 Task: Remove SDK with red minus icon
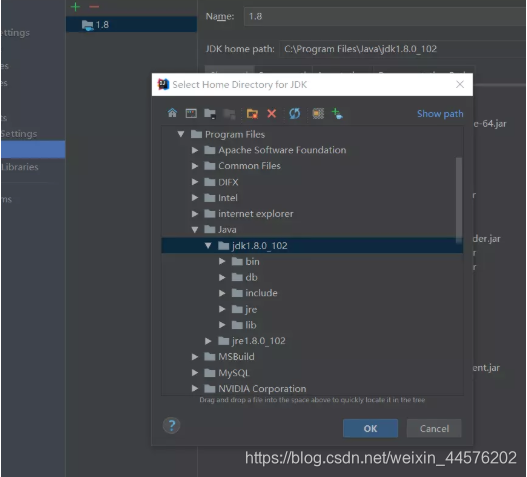pyautogui.click(x=94, y=6)
